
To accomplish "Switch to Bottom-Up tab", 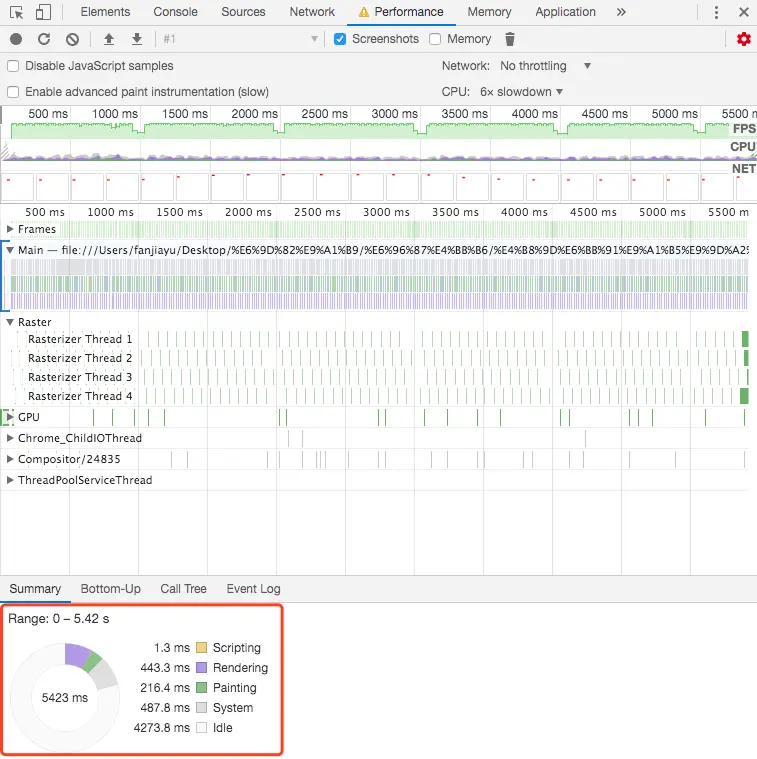I will [x=110, y=589].
